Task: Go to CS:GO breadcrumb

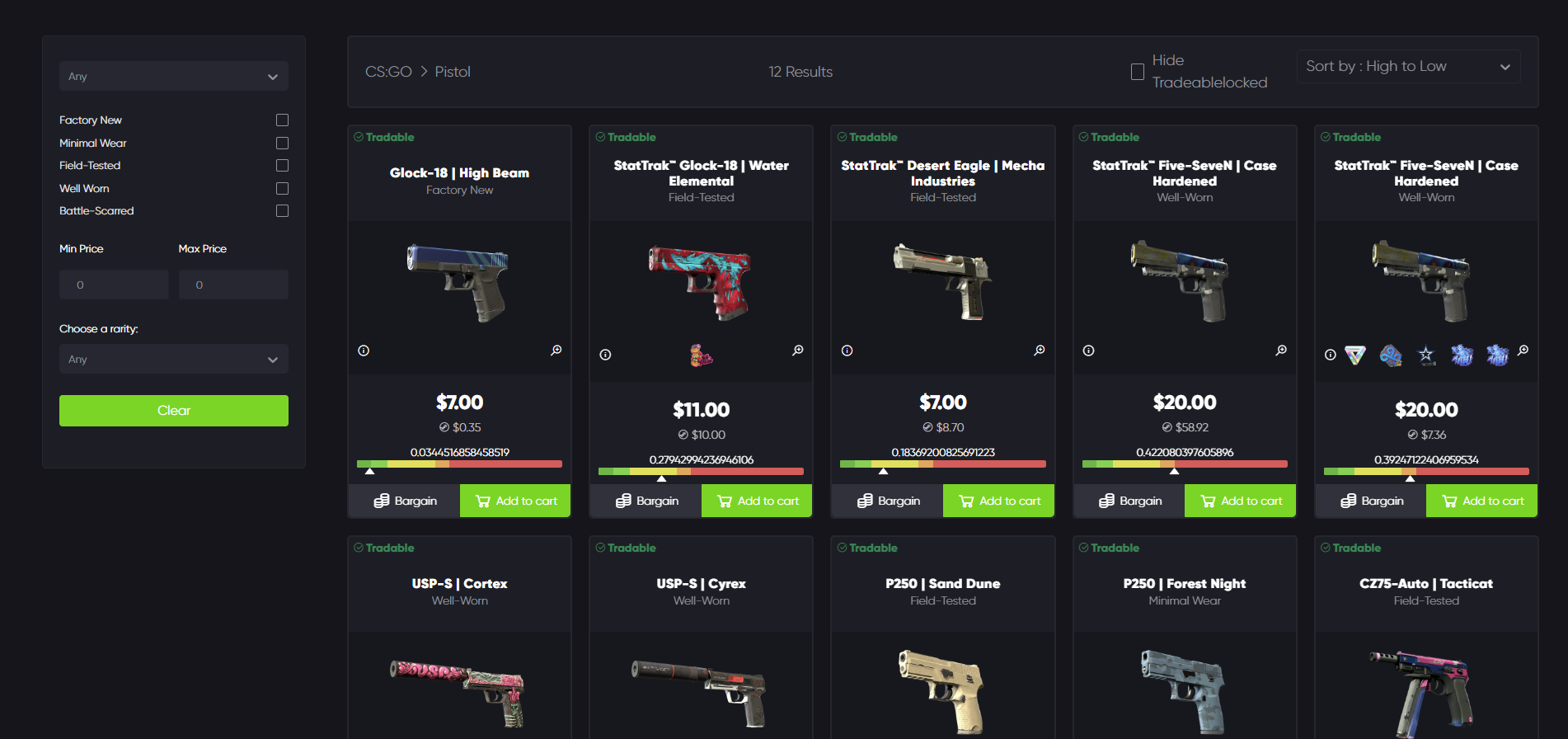Action: pos(388,72)
